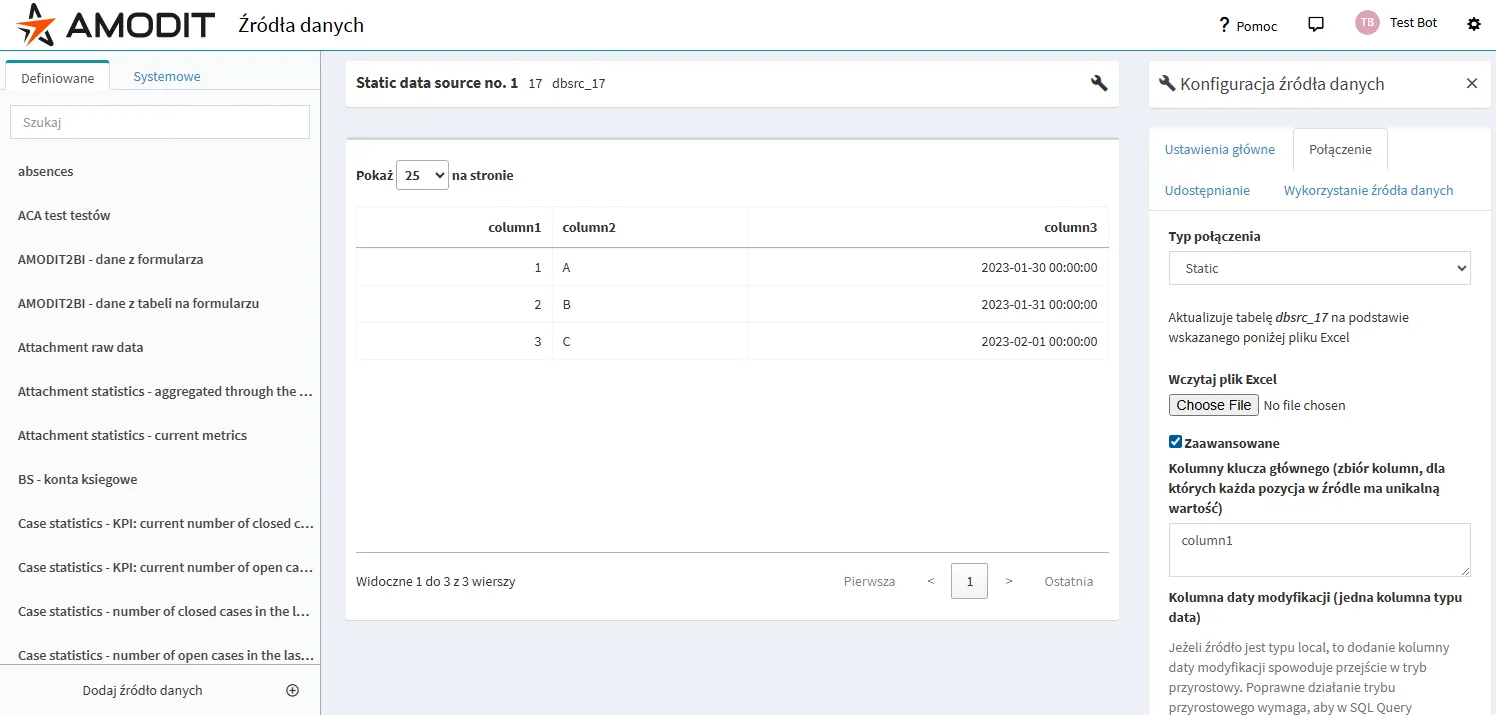Image resolution: width=1496 pixels, height=715 pixels.
Task: Click the Ostatnia pagination link
Action: 1068,581
